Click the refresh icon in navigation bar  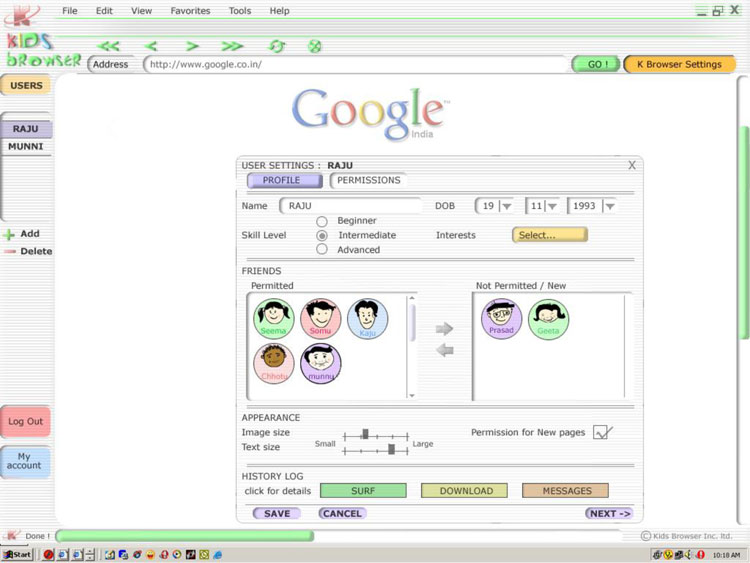coord(277,46)
